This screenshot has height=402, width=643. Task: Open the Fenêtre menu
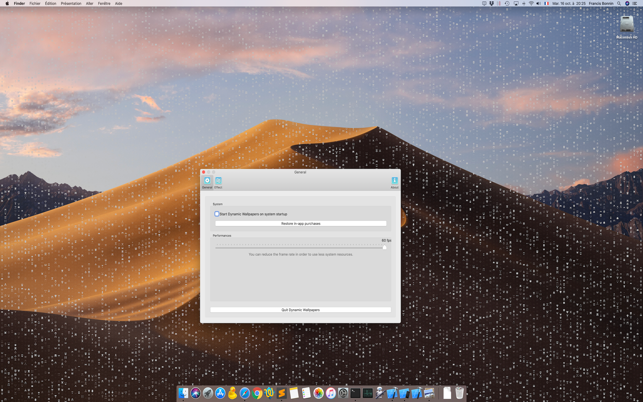coord(104,3)
